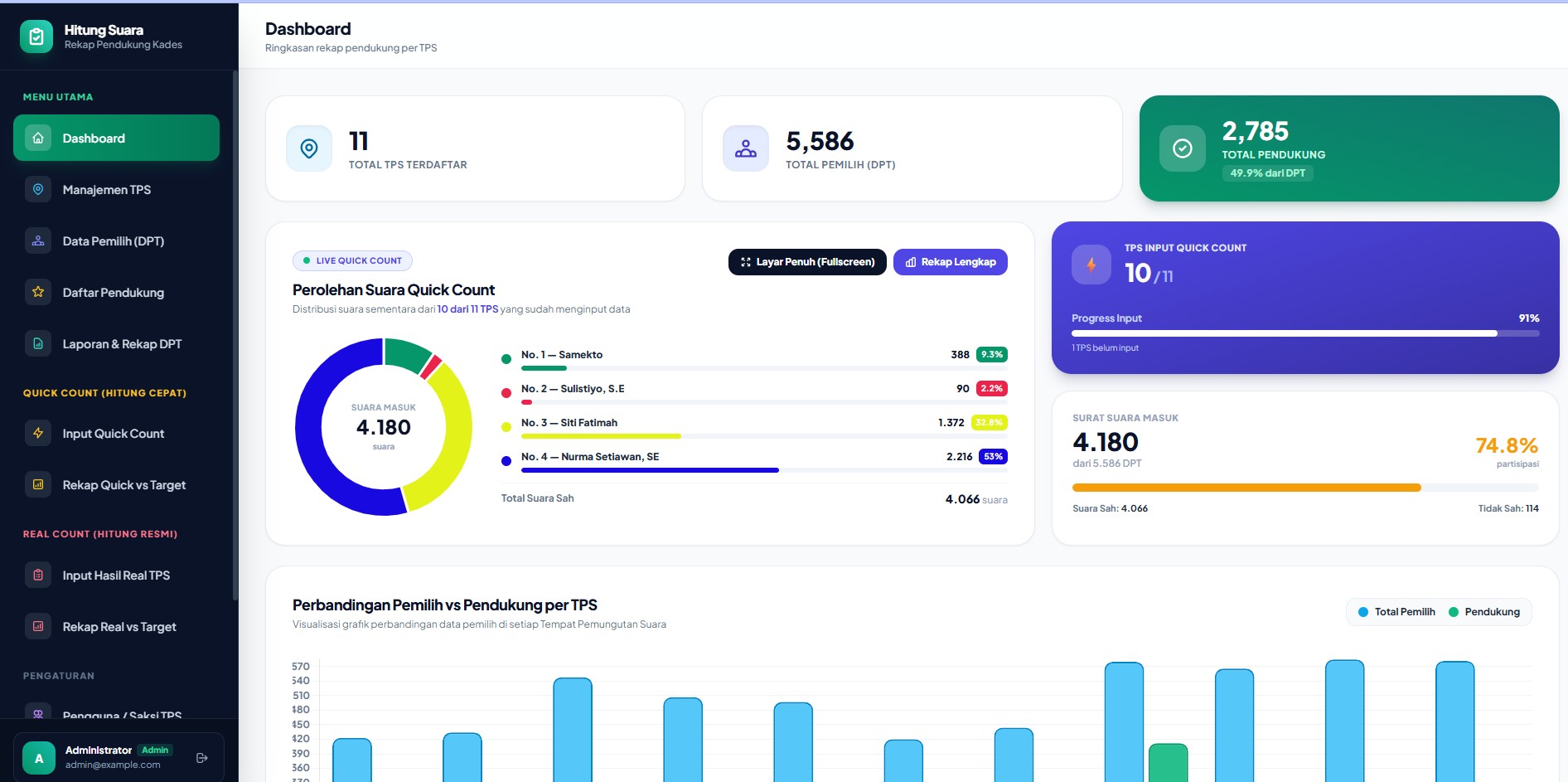Click the Dashboard home icon
Viewport: 1568px width, 782px height.
(38, 138)
